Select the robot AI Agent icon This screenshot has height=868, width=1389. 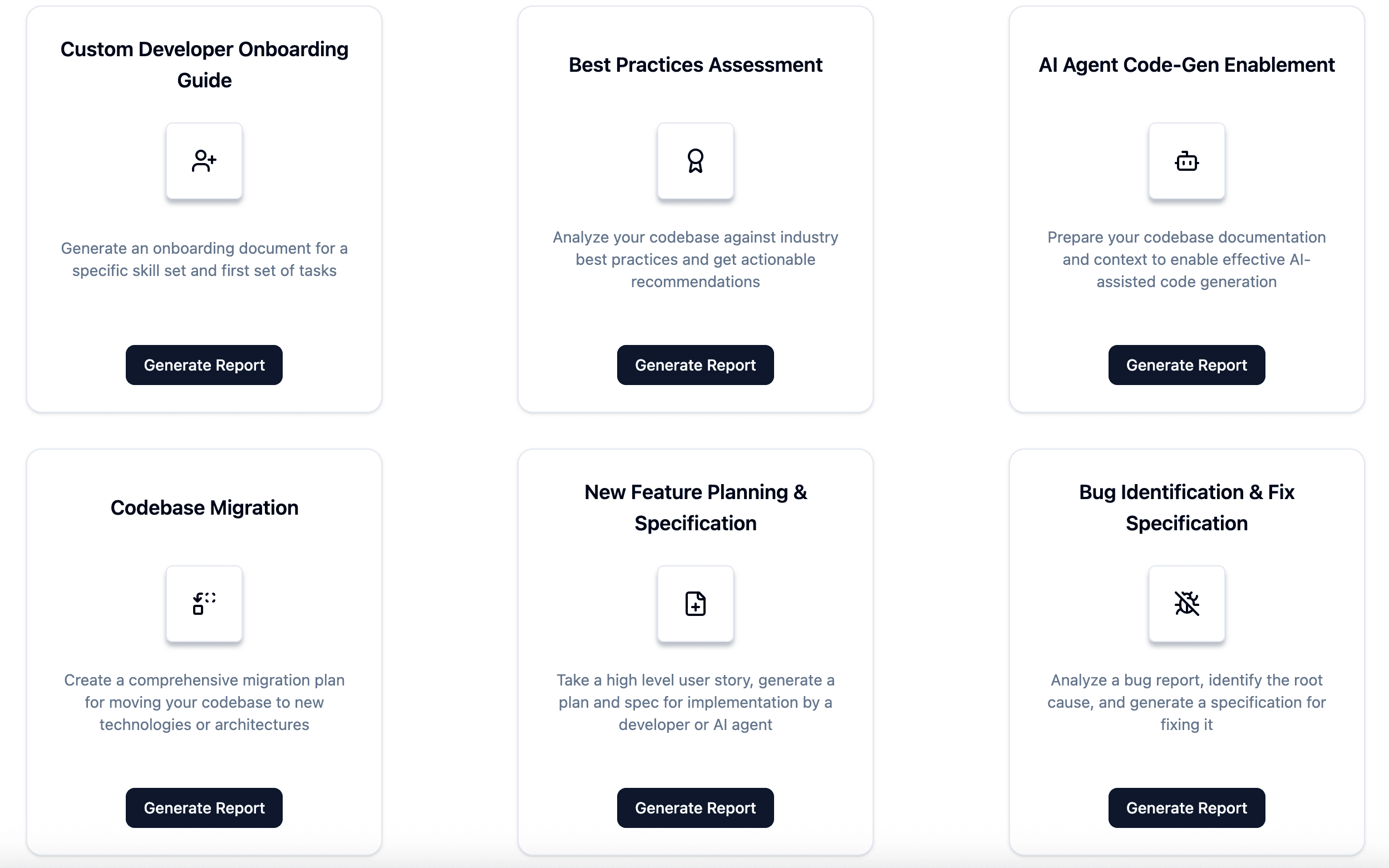1186,161
